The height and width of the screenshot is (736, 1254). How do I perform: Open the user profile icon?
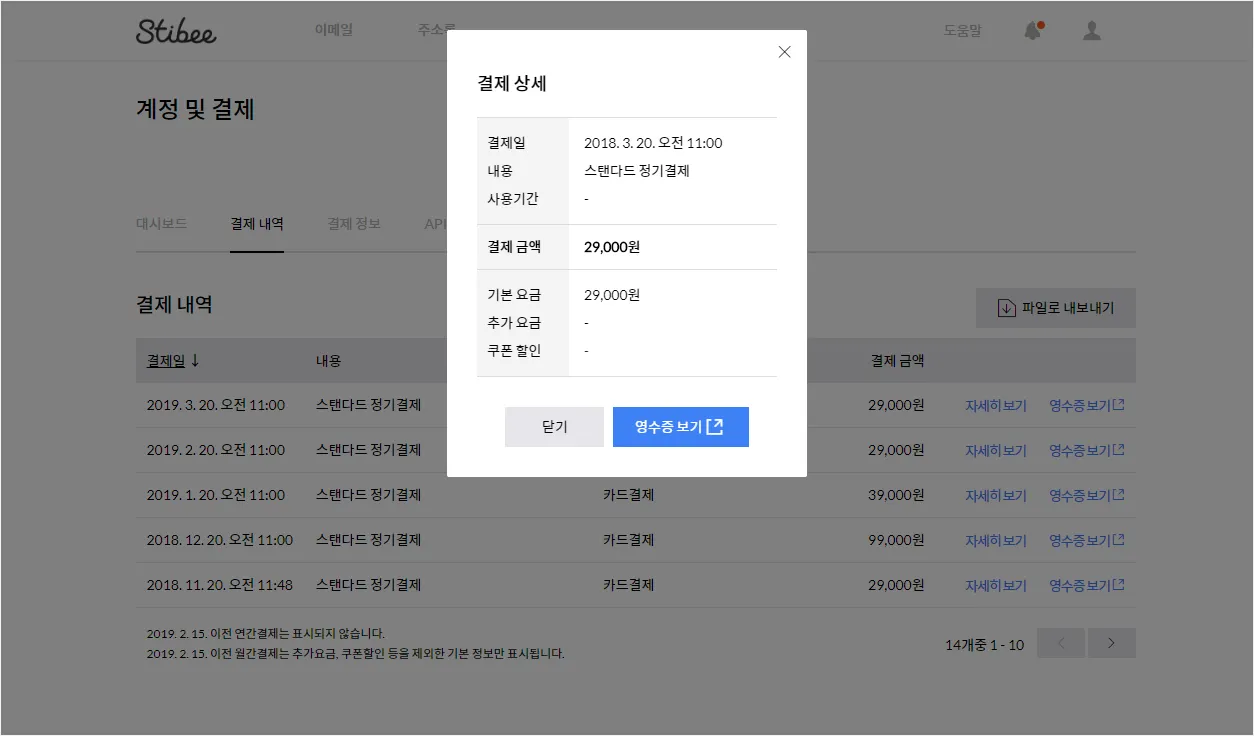click(1092, 31)
